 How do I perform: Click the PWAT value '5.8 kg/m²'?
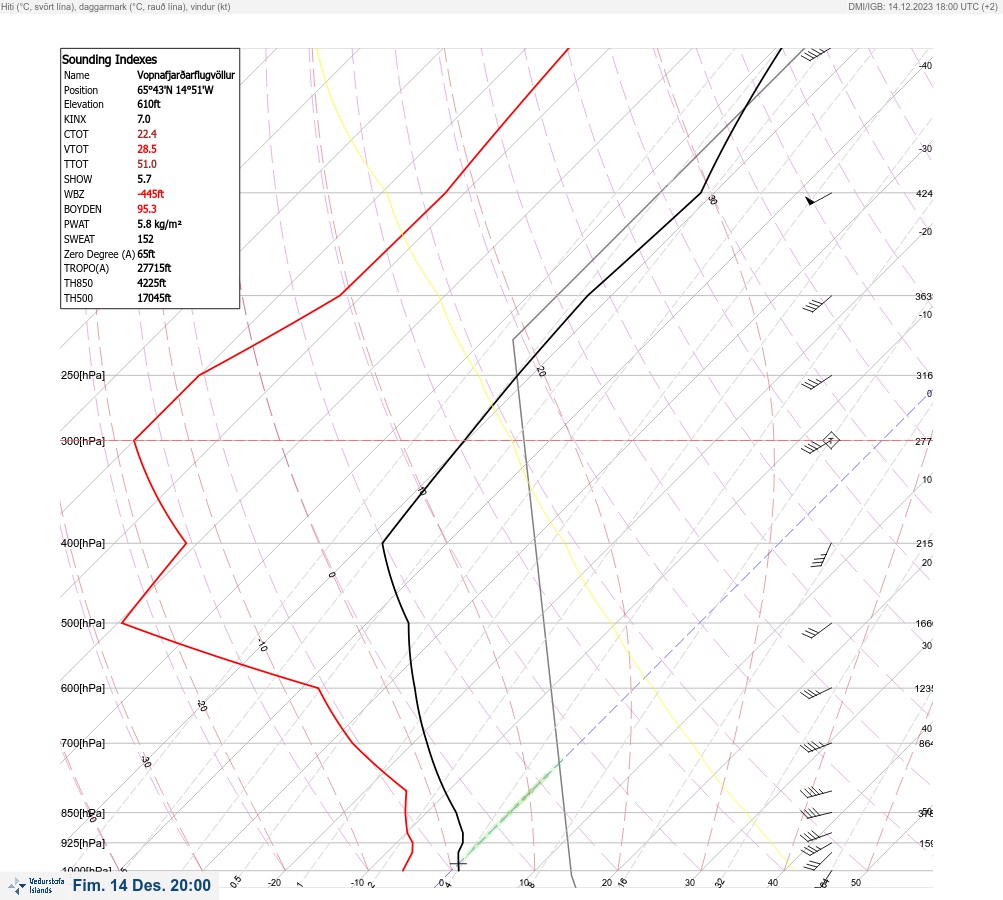coord(159,224)
